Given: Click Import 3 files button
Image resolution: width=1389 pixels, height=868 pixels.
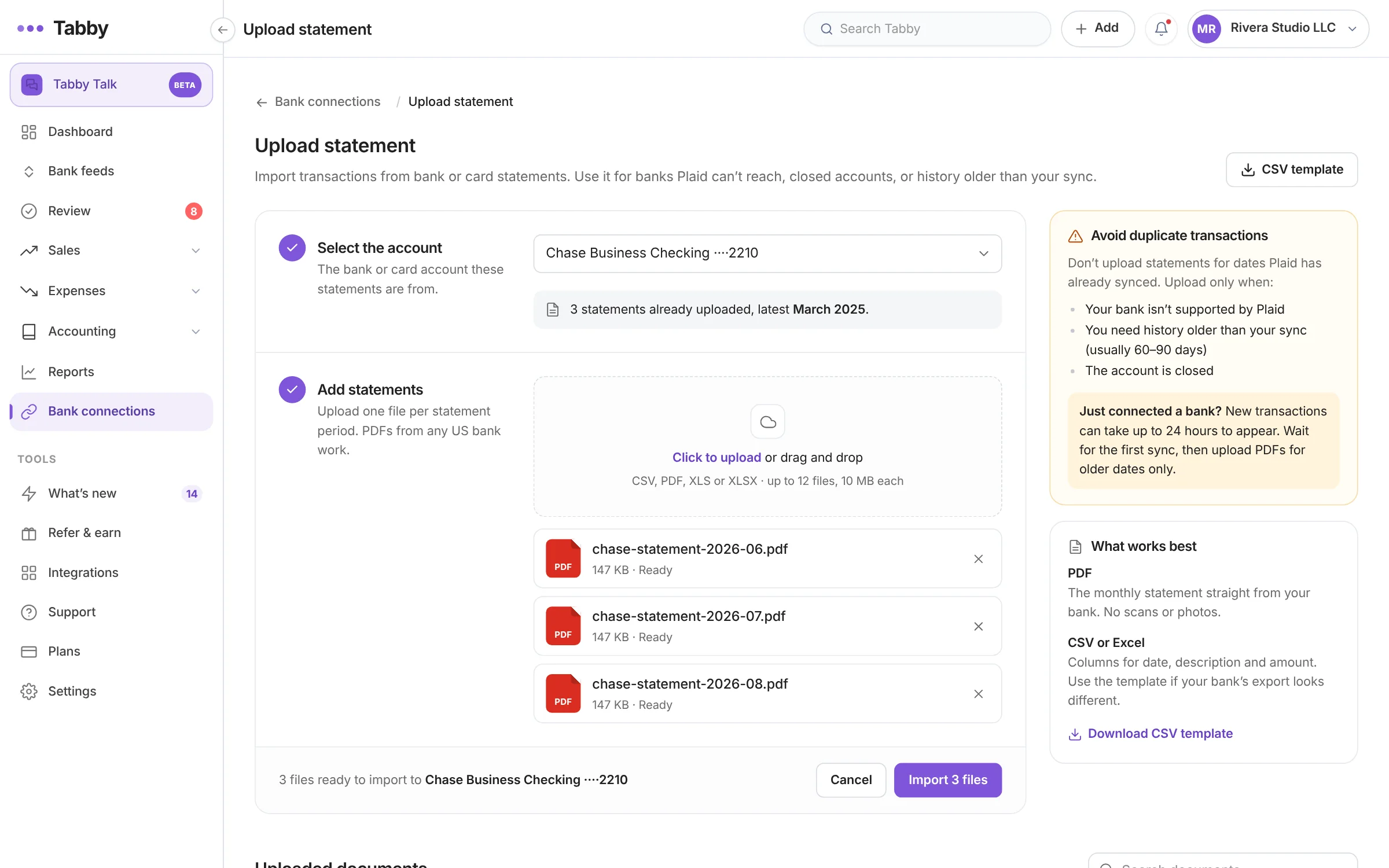Looking at the screenshot, I should click(947, 780).
